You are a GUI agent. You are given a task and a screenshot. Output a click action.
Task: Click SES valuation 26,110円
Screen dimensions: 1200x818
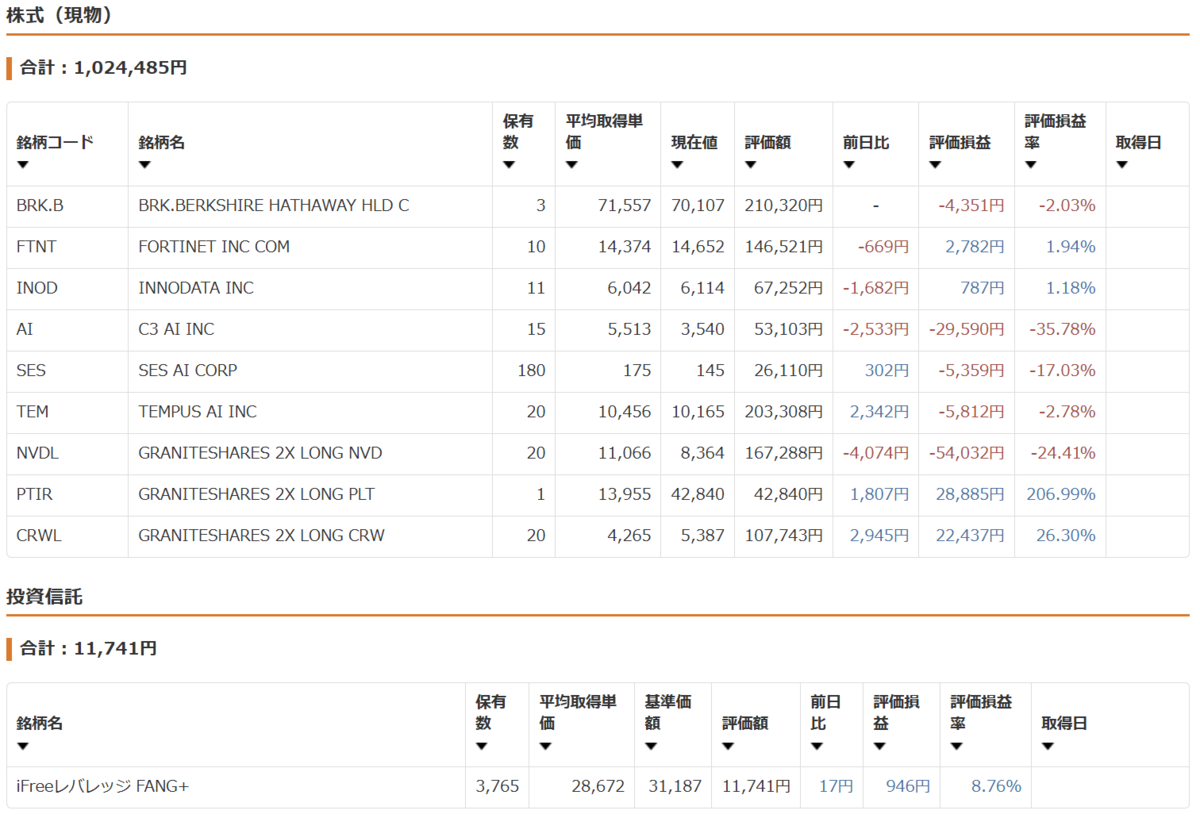point(788,370)
